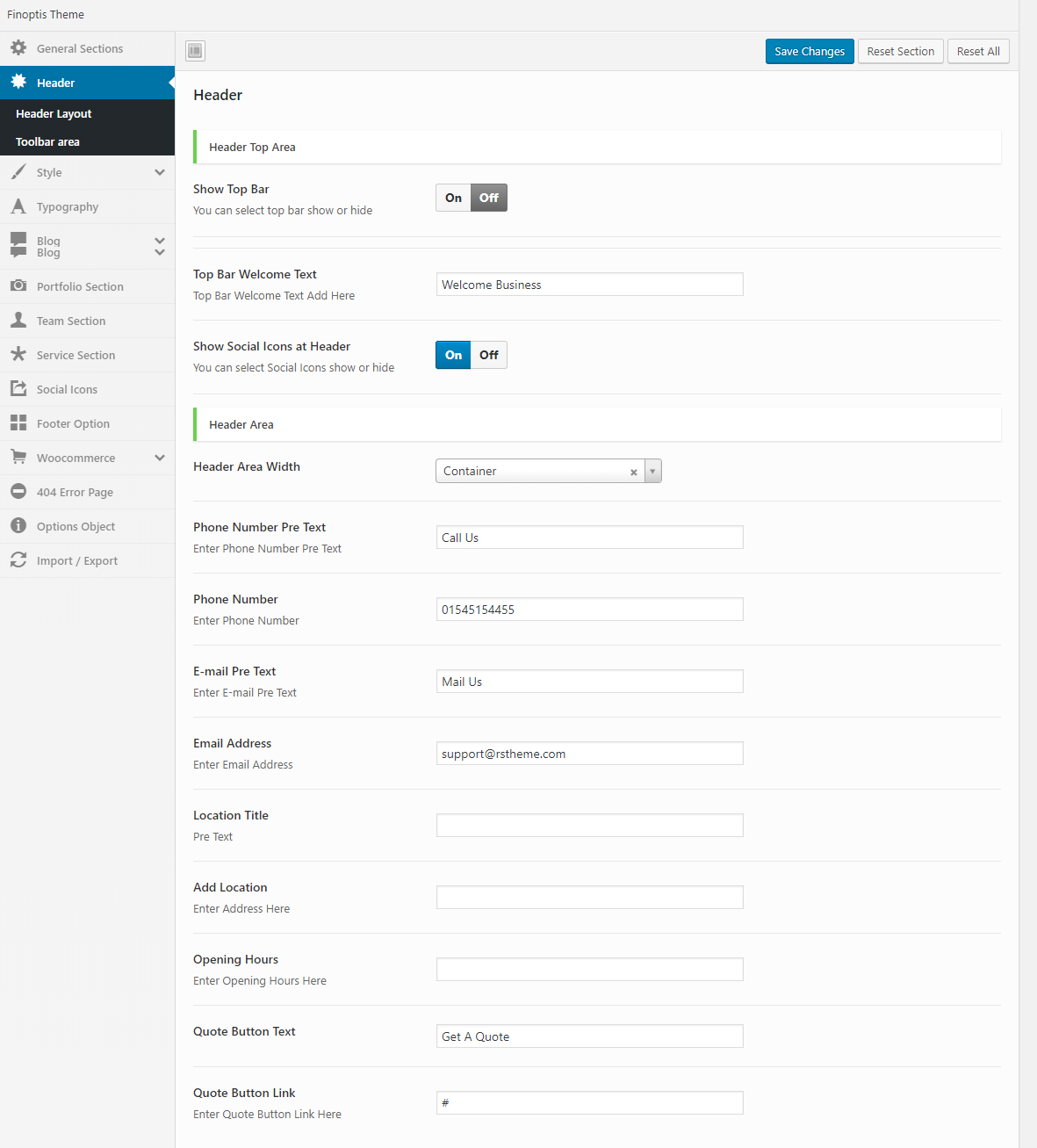Click the Import / Export refresh icon
This screenshot has width=1037, height=1148.
pos(18,560)
